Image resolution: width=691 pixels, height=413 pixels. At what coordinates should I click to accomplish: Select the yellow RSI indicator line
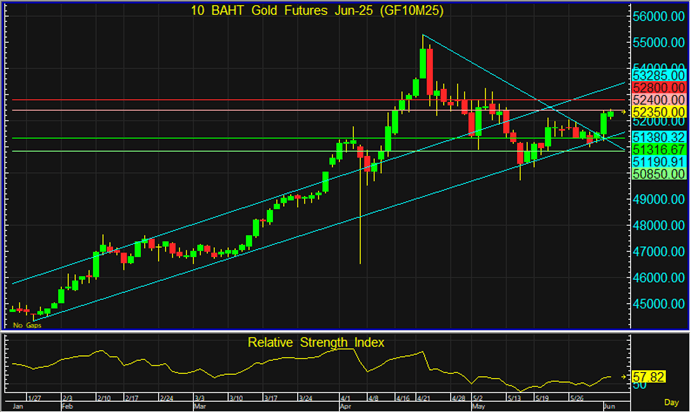click(x=200, y=366)
